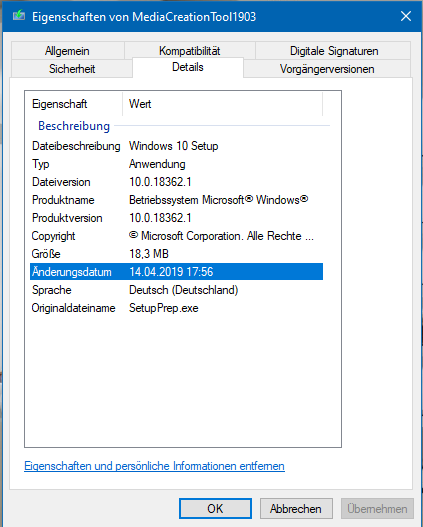Screen dimensions: 423x527
Task: Select the Details tab
Action: (187, 67)
